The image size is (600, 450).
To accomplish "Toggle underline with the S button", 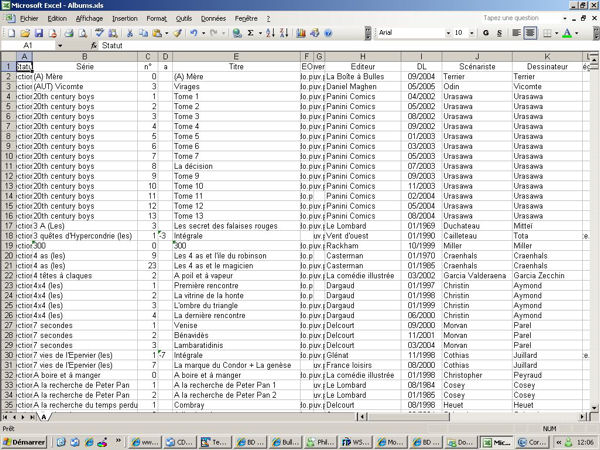I will pyautogui.click(x=499, y=33).
